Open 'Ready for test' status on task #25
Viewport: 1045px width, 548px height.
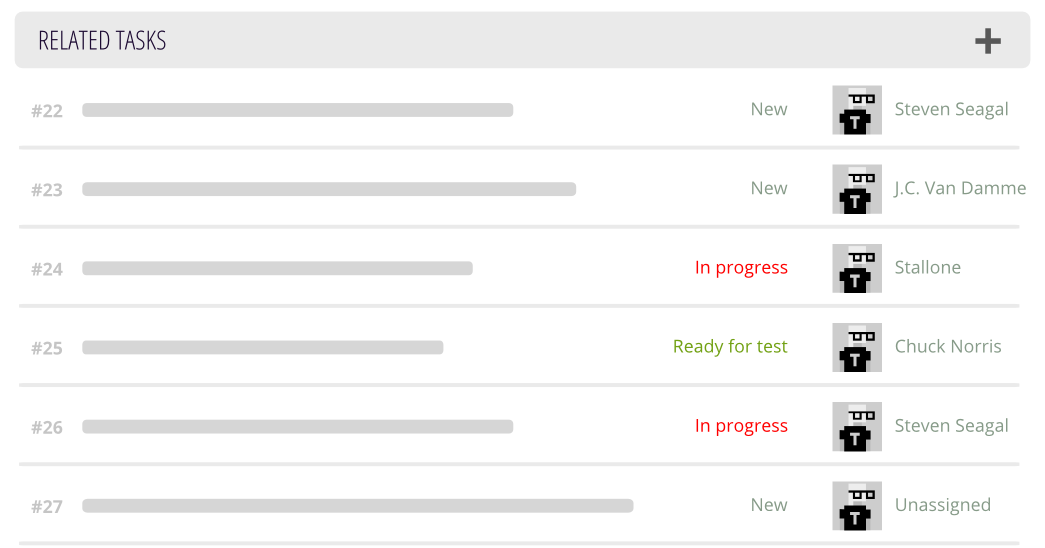coord(730,347)
